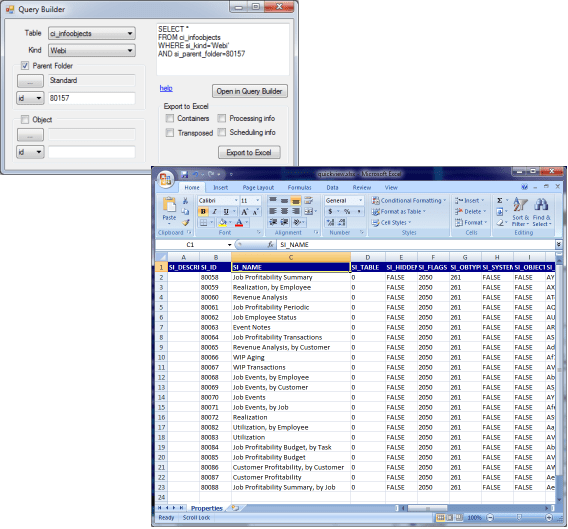Uncheck the Parent Folder checkbox
The height and width of the screenshot is (529, 568).
point(25,66)
